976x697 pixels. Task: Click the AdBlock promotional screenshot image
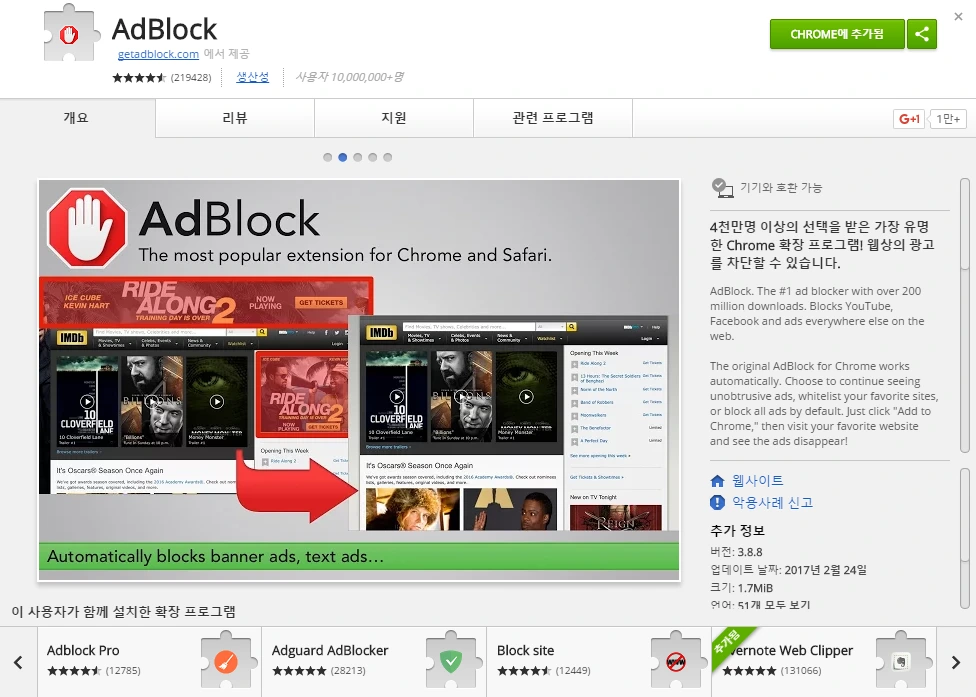[359, 380]
